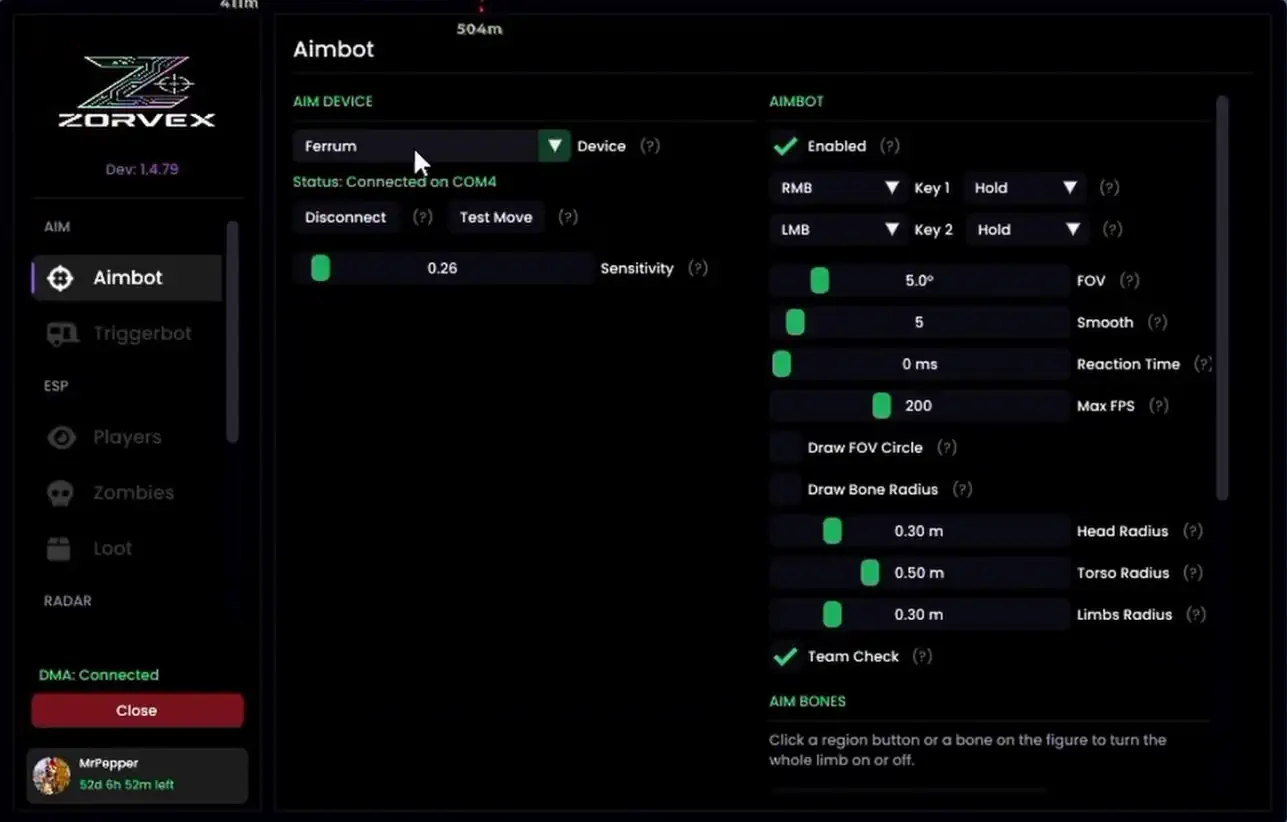Click the Disconnect button

[345, 217]
